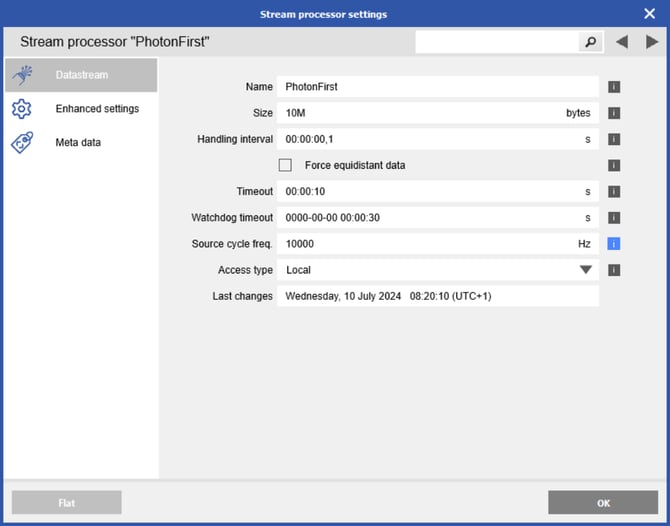Close the Stream processor settings dialog
The image size is (670, 526).
649,14
